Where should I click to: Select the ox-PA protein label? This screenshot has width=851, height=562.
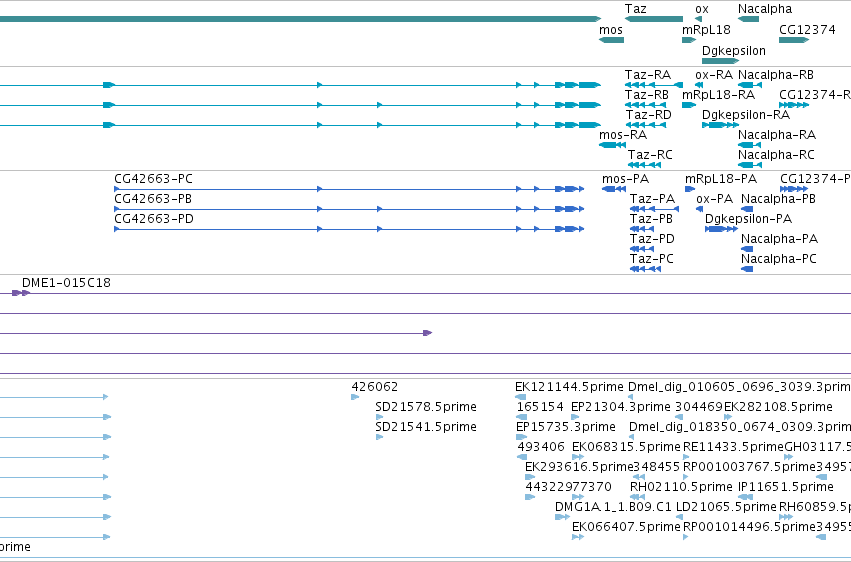pos(714,199)
